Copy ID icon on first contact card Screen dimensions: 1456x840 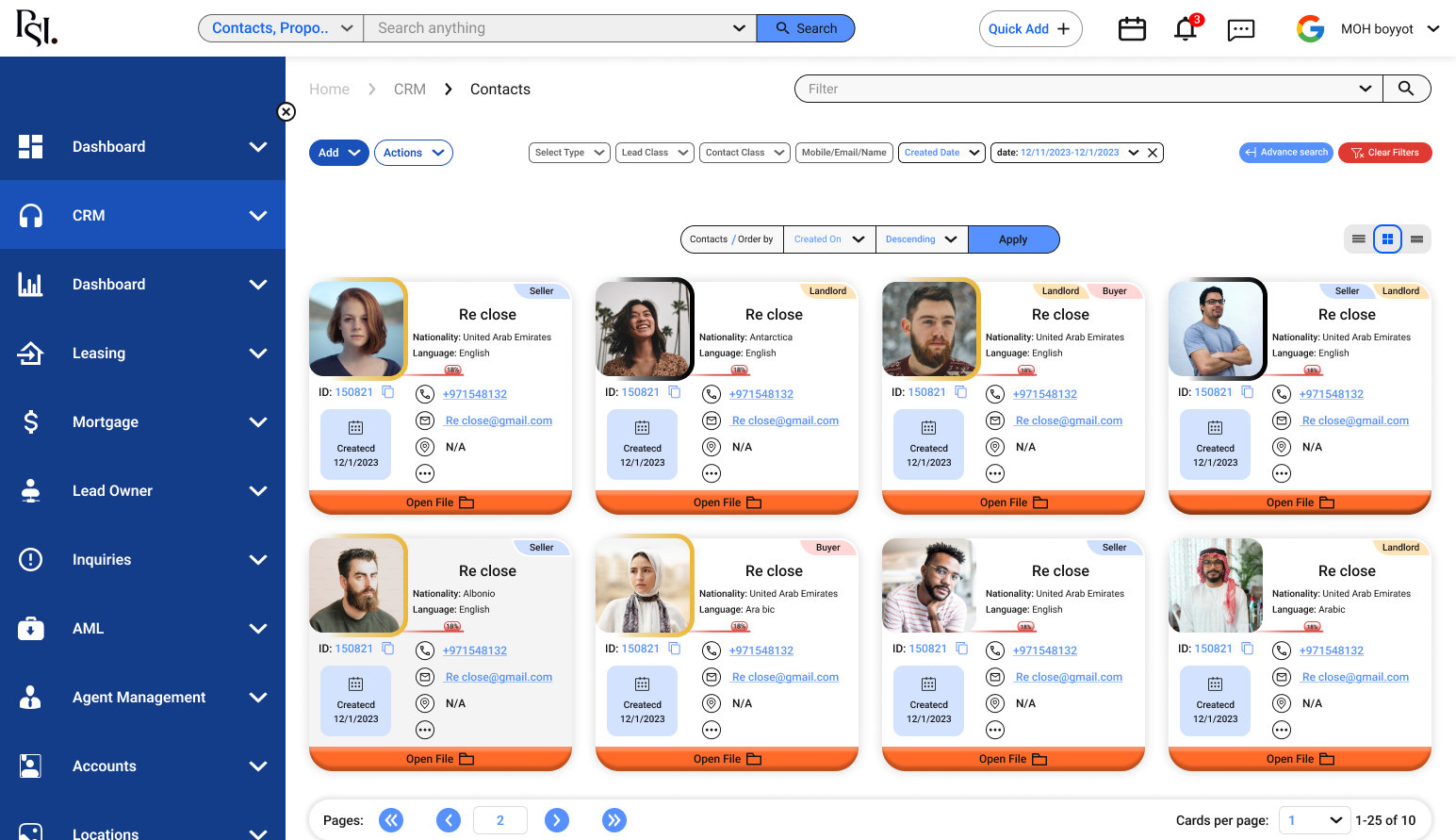tap(387, 392)
